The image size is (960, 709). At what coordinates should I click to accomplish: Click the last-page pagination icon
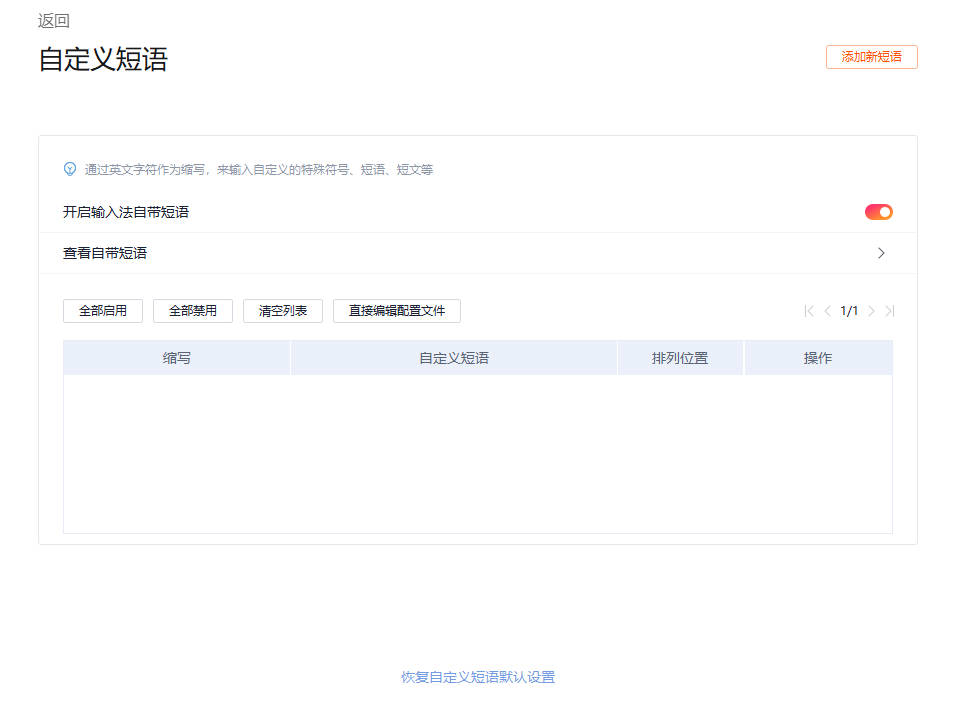pyautogui.click(x=890, y=311)
